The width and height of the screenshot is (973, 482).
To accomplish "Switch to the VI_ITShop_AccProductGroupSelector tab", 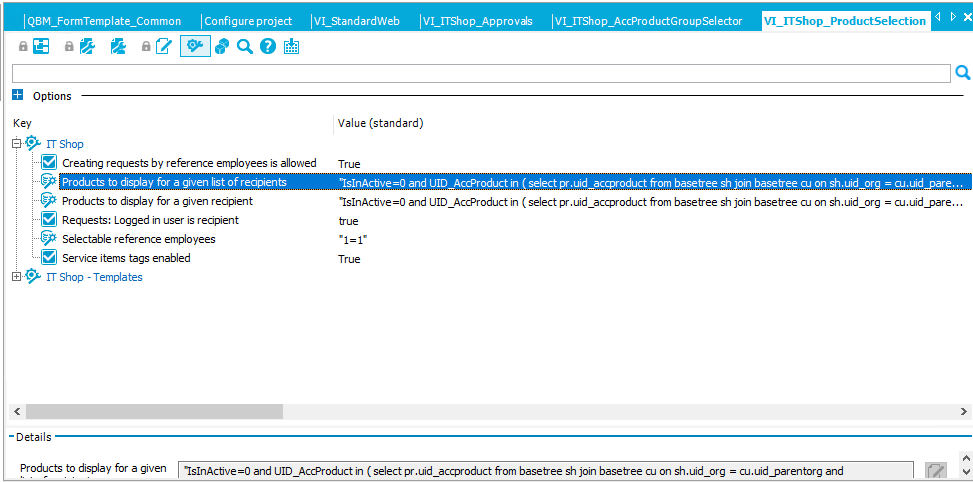I will pyautogui.click(x=649, y=21).
